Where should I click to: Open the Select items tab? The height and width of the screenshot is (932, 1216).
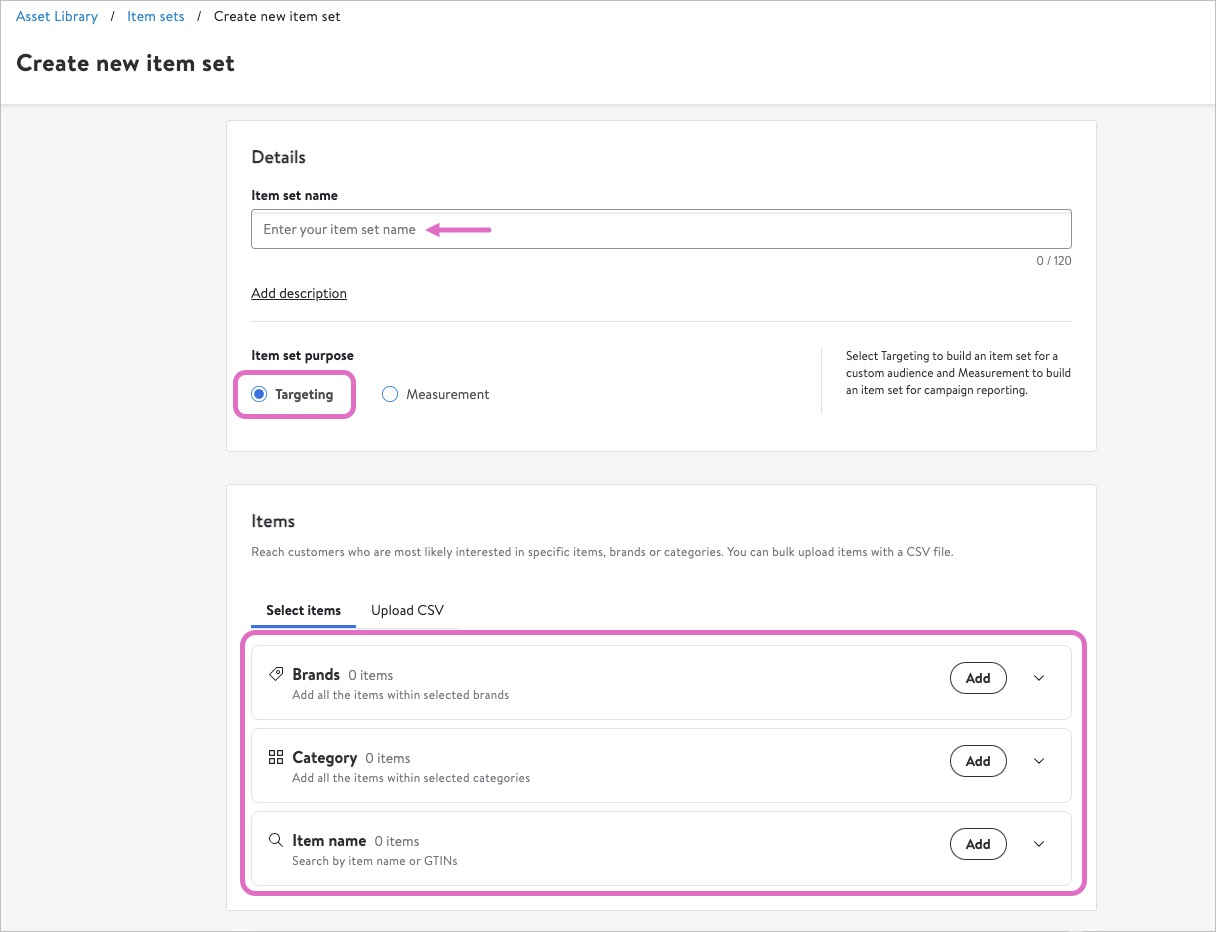pos(303,610)
